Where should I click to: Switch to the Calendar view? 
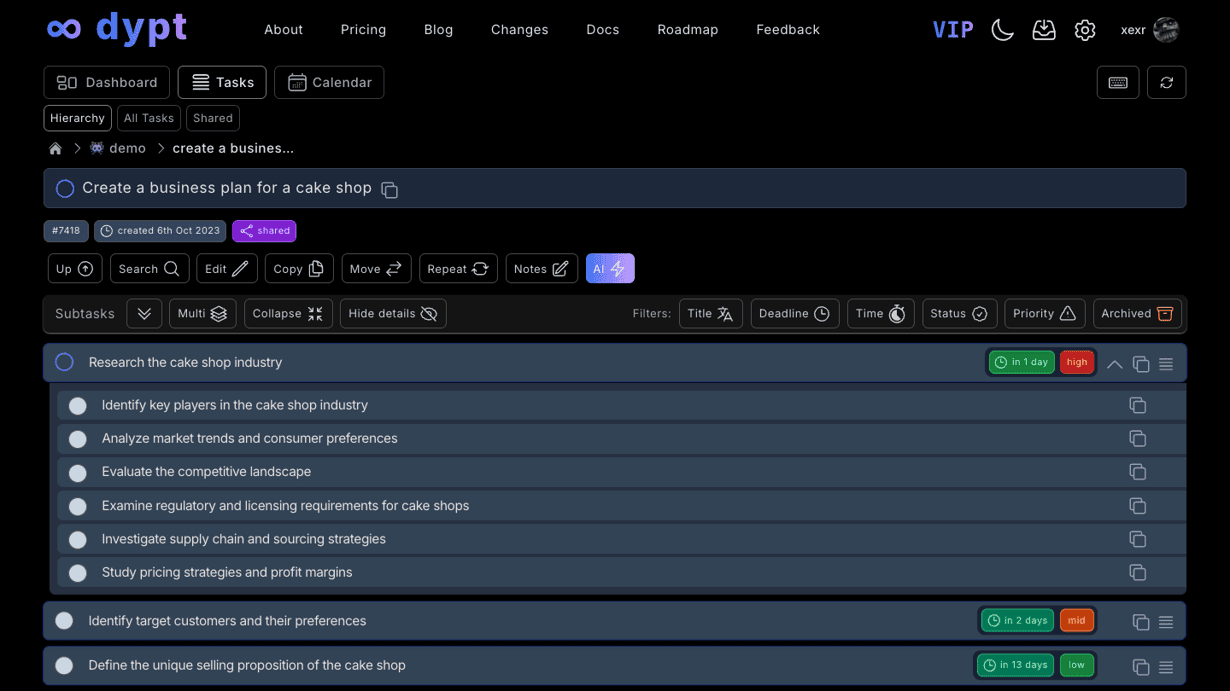point(329,82)
